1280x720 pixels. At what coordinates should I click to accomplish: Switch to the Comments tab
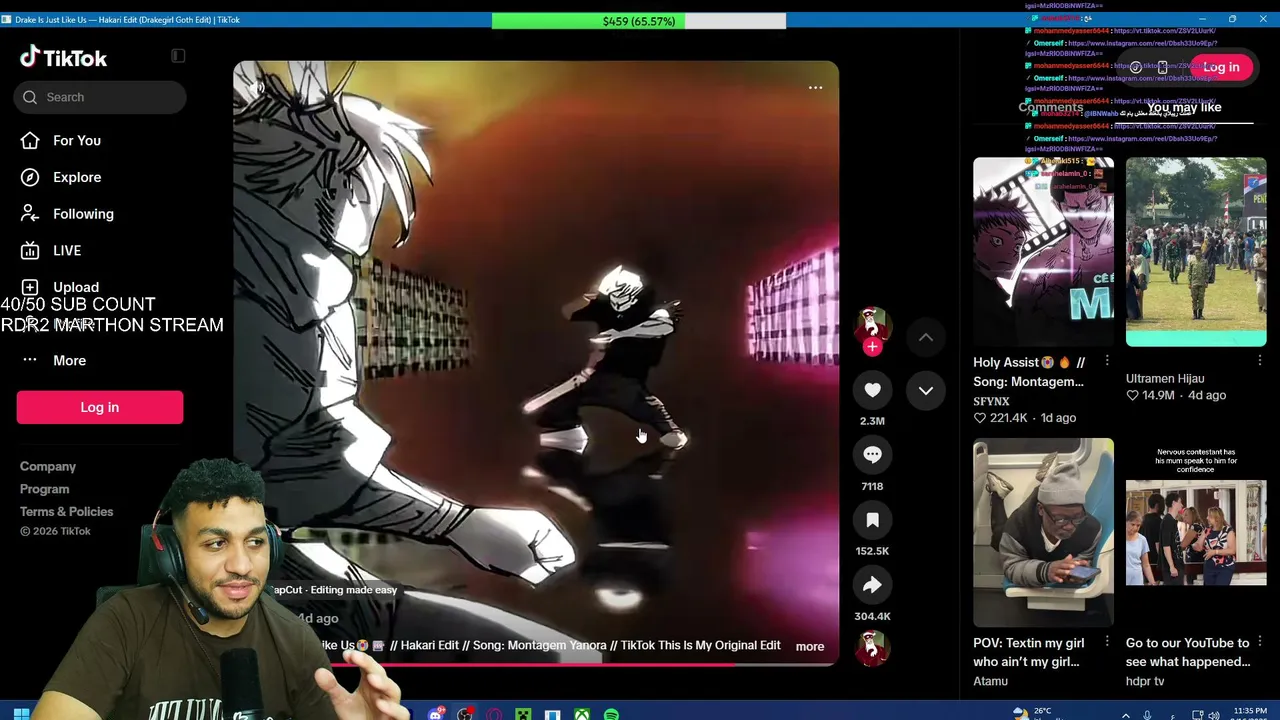1050,107
